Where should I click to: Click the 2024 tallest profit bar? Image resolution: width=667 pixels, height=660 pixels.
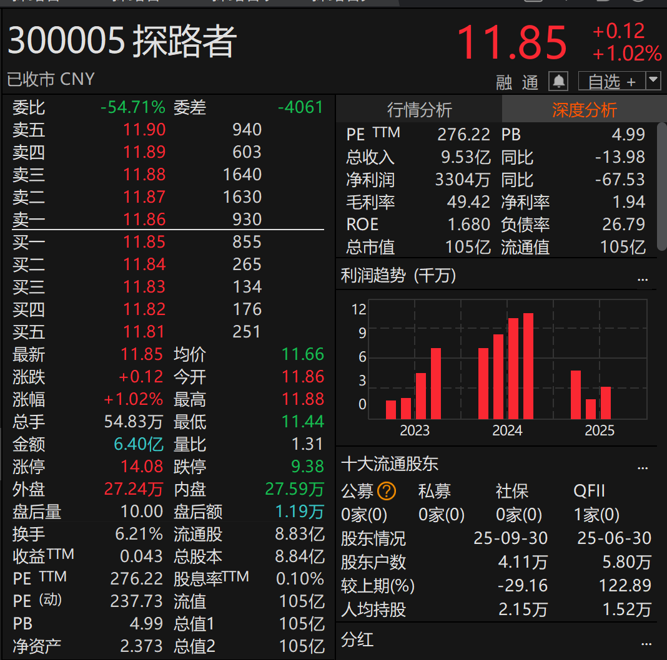point(528,366)
